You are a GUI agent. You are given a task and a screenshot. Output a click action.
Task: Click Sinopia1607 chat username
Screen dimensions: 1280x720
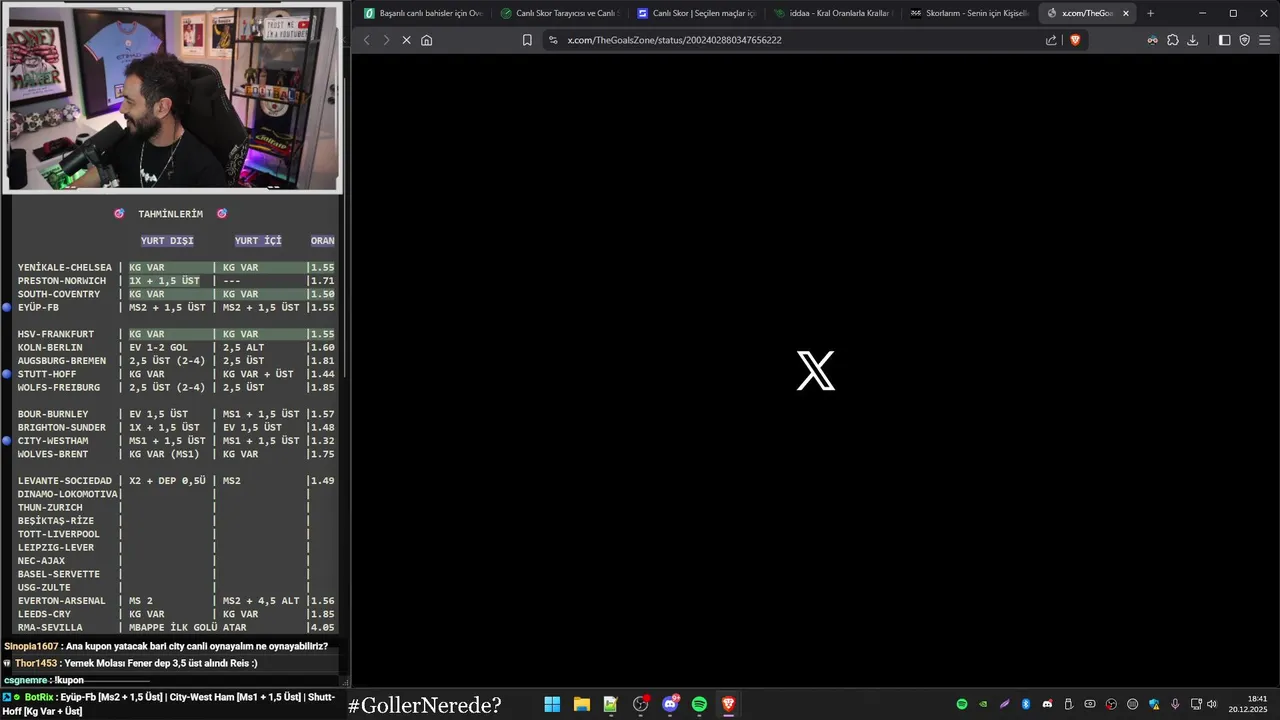pyautogui.click(x=32, y=647)
